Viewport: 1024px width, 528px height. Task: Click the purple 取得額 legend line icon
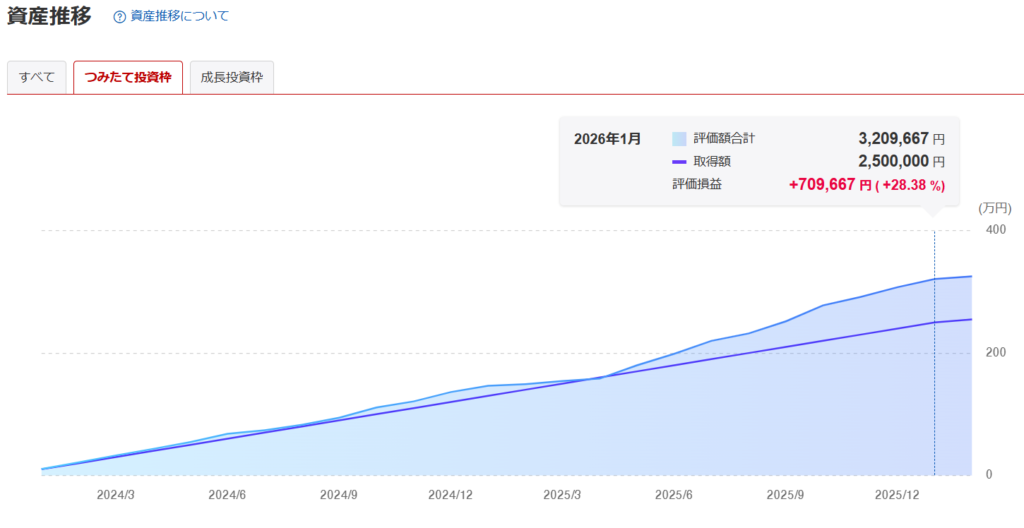coord(679,161)
